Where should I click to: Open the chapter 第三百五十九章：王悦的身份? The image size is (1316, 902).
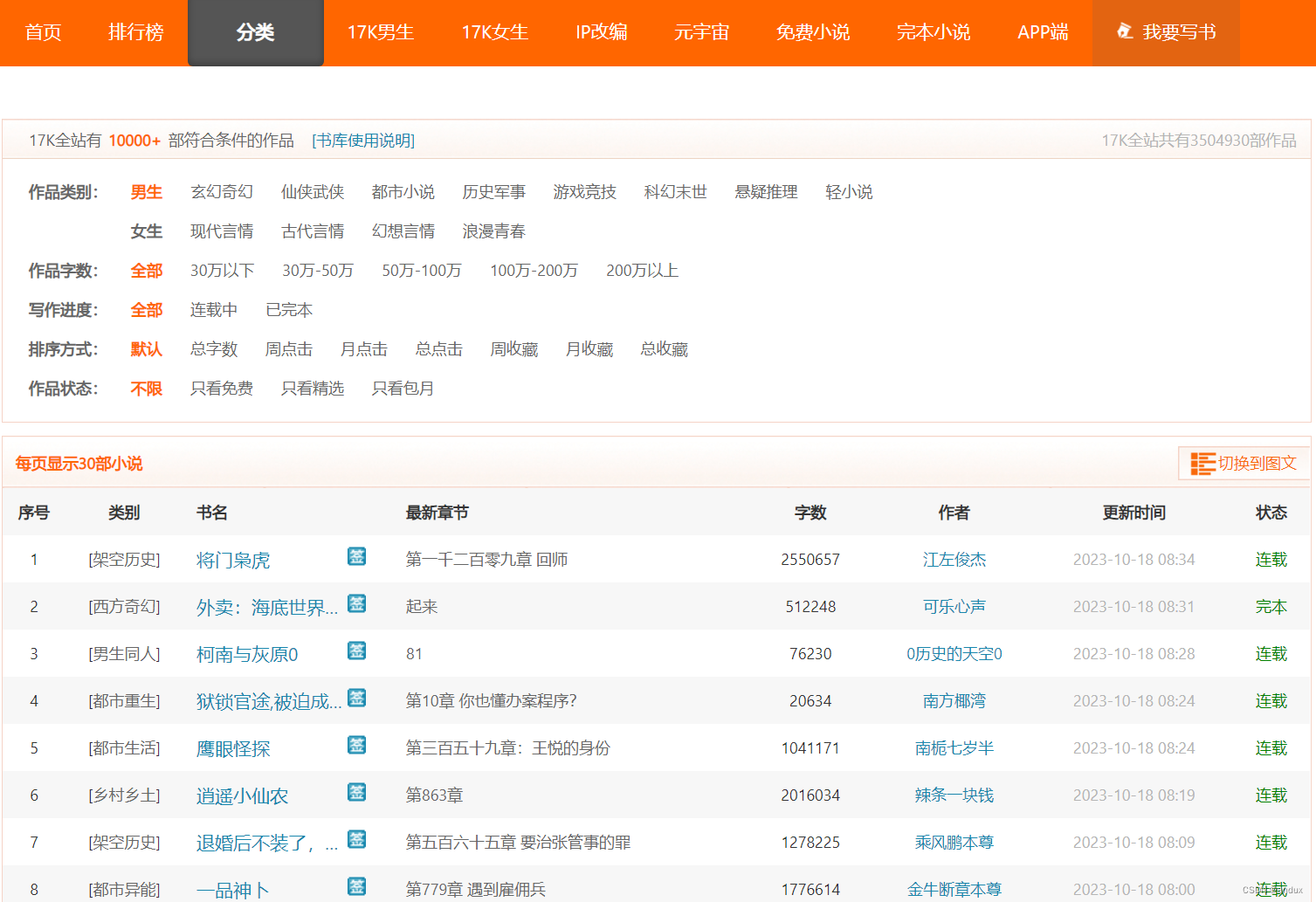(x=508, y=748)
